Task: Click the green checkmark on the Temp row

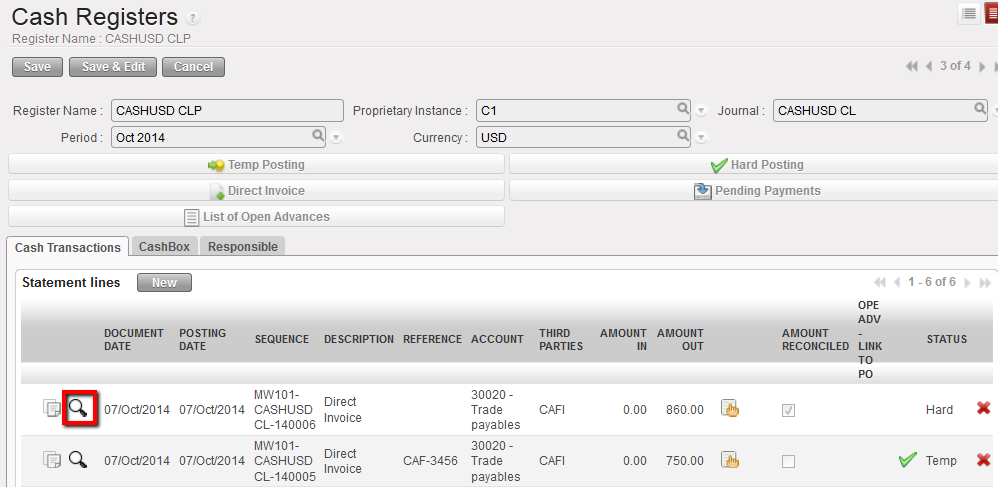Action: 907,460
